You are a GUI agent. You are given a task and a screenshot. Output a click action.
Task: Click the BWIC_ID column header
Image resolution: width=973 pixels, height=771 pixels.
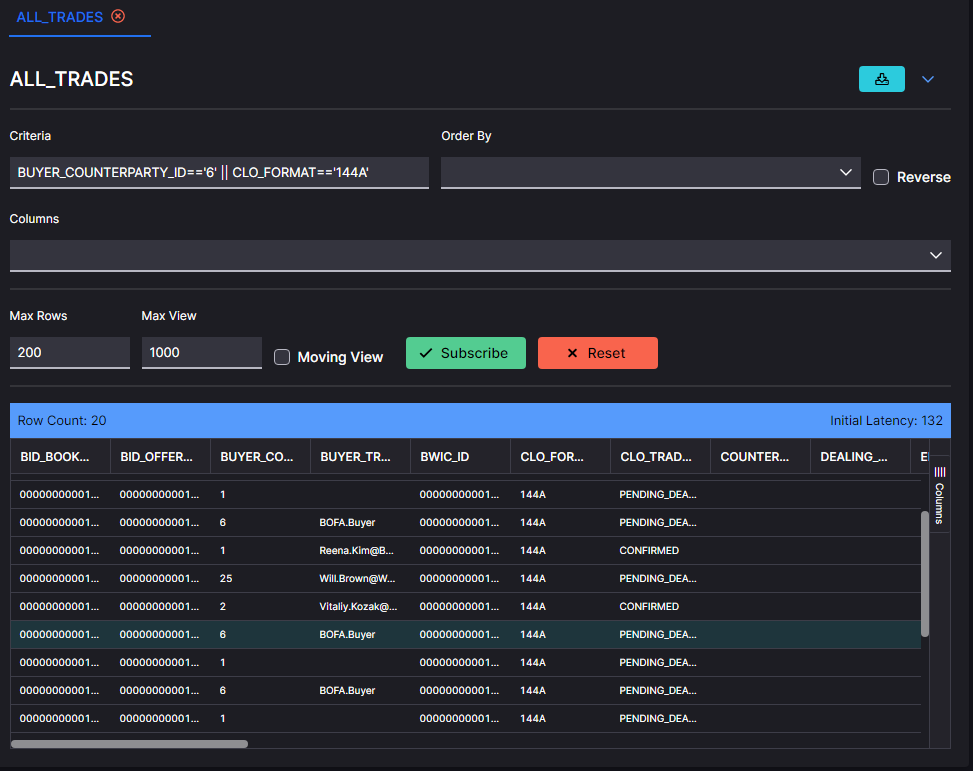[x=460, y=457]
